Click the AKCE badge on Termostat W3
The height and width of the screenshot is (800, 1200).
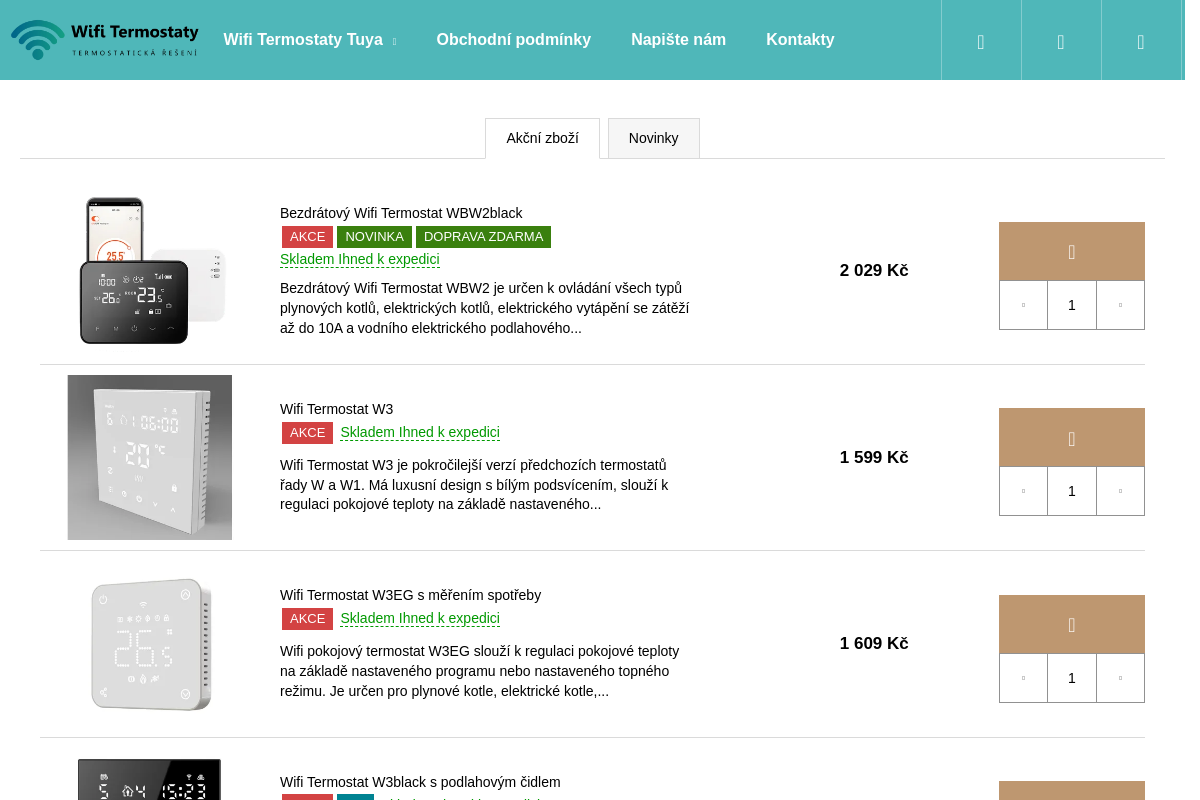307,433
